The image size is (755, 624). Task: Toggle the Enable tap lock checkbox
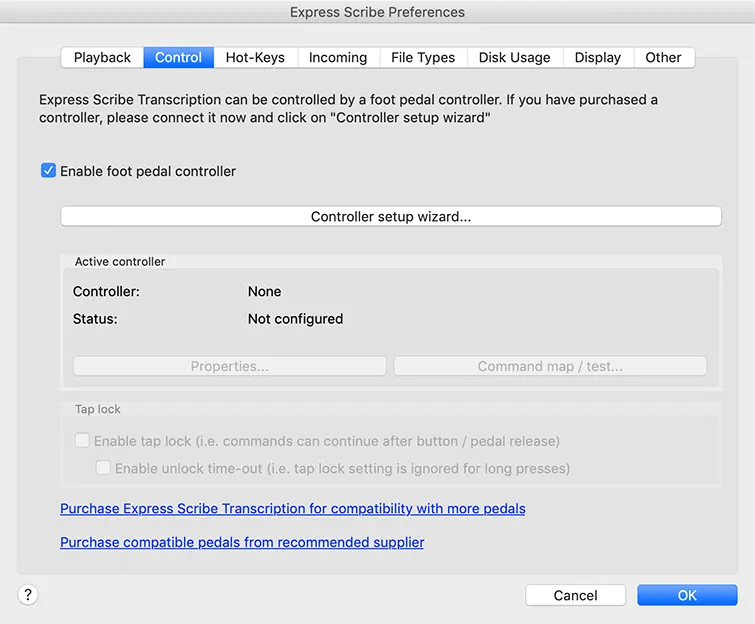[x=82, y=440]
